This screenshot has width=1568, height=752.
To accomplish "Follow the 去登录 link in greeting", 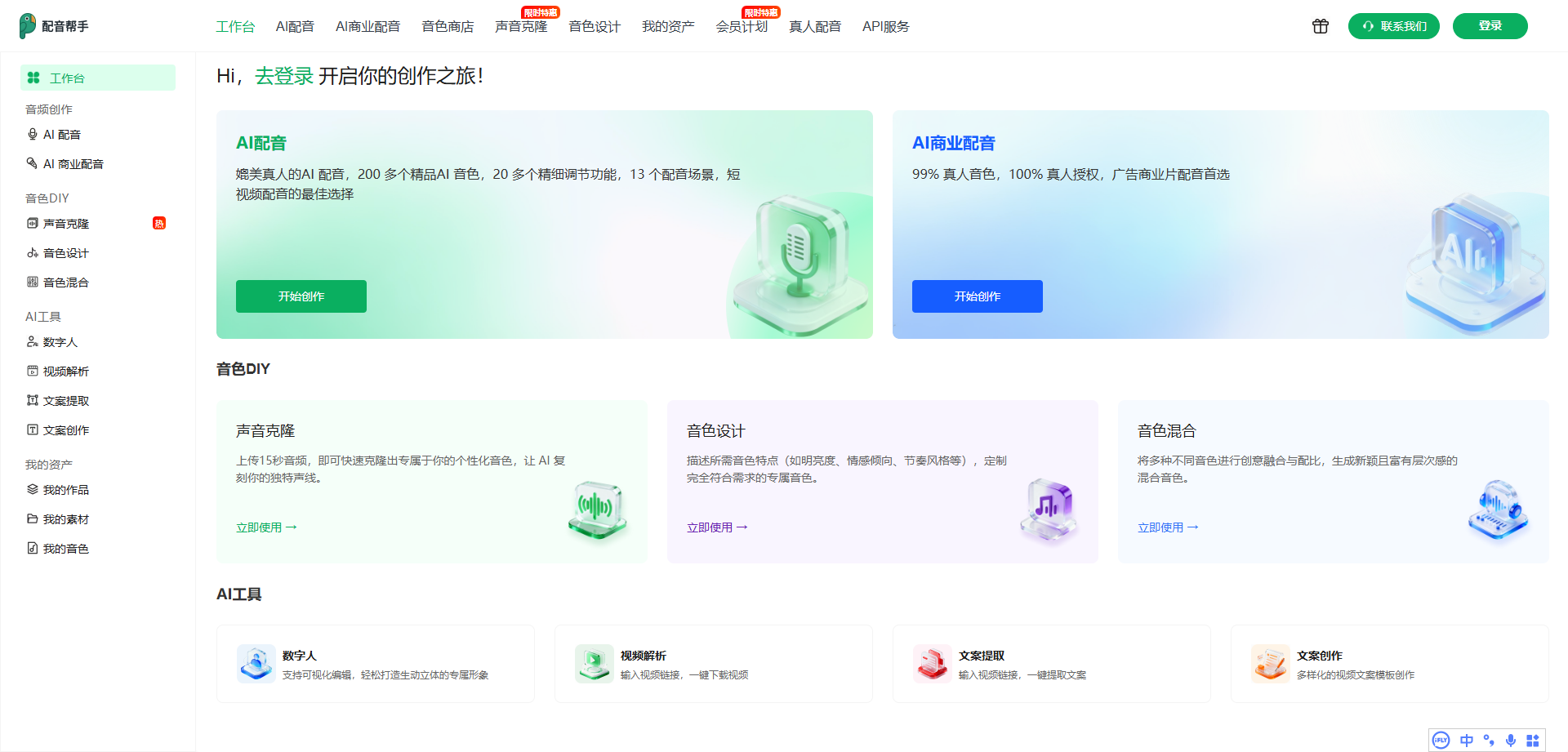I will point(284,76).
